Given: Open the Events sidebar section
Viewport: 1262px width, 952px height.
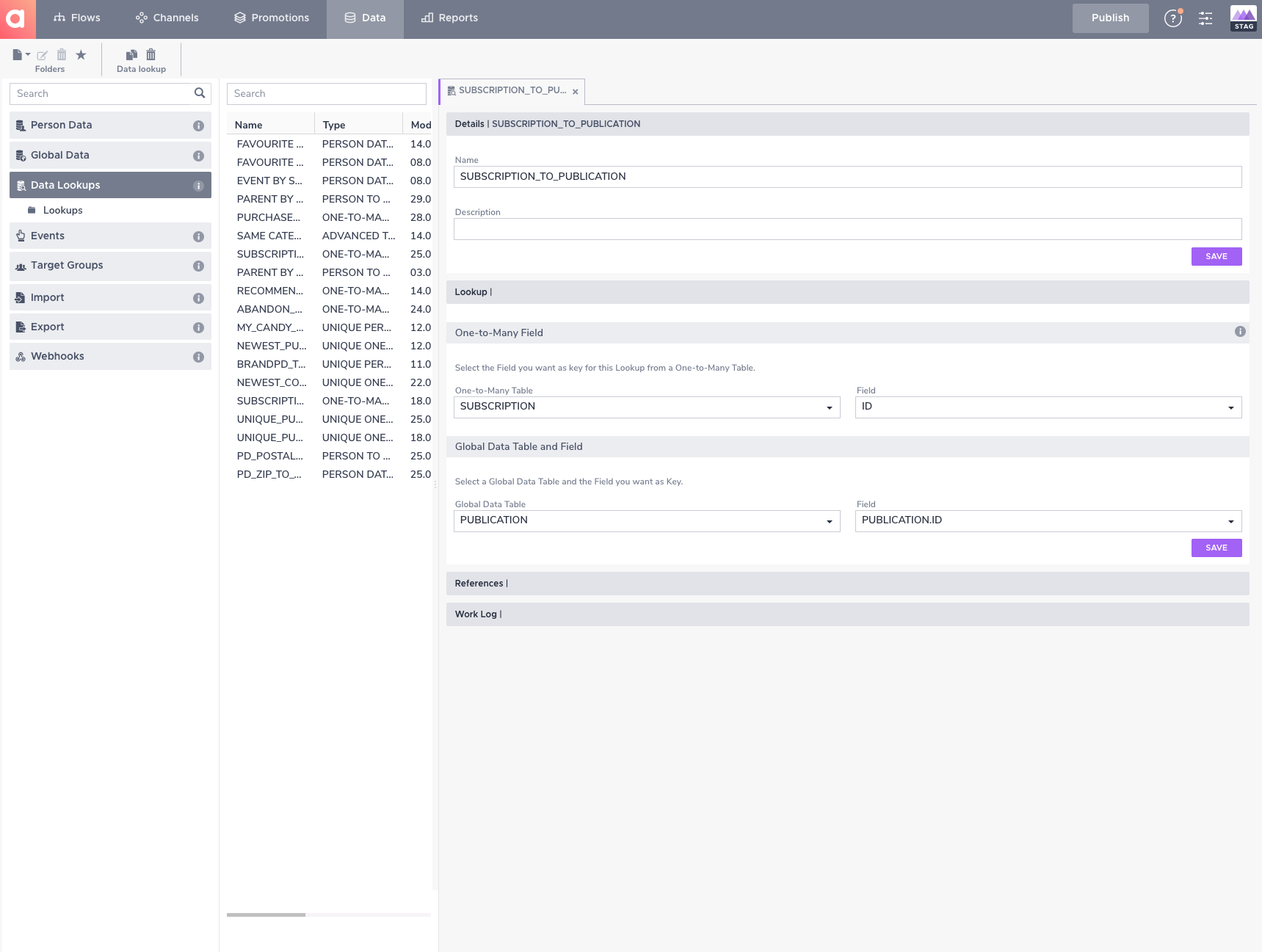Looking at the screenshot, I should [x=110, y=236].
